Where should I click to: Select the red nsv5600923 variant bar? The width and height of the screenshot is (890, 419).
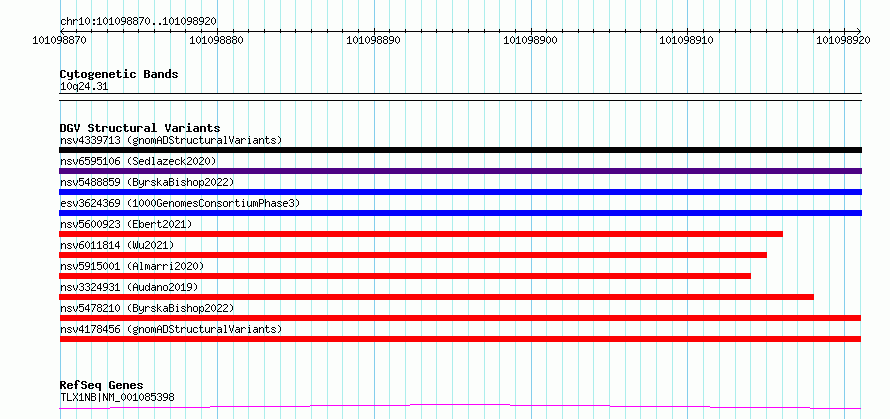421,234
